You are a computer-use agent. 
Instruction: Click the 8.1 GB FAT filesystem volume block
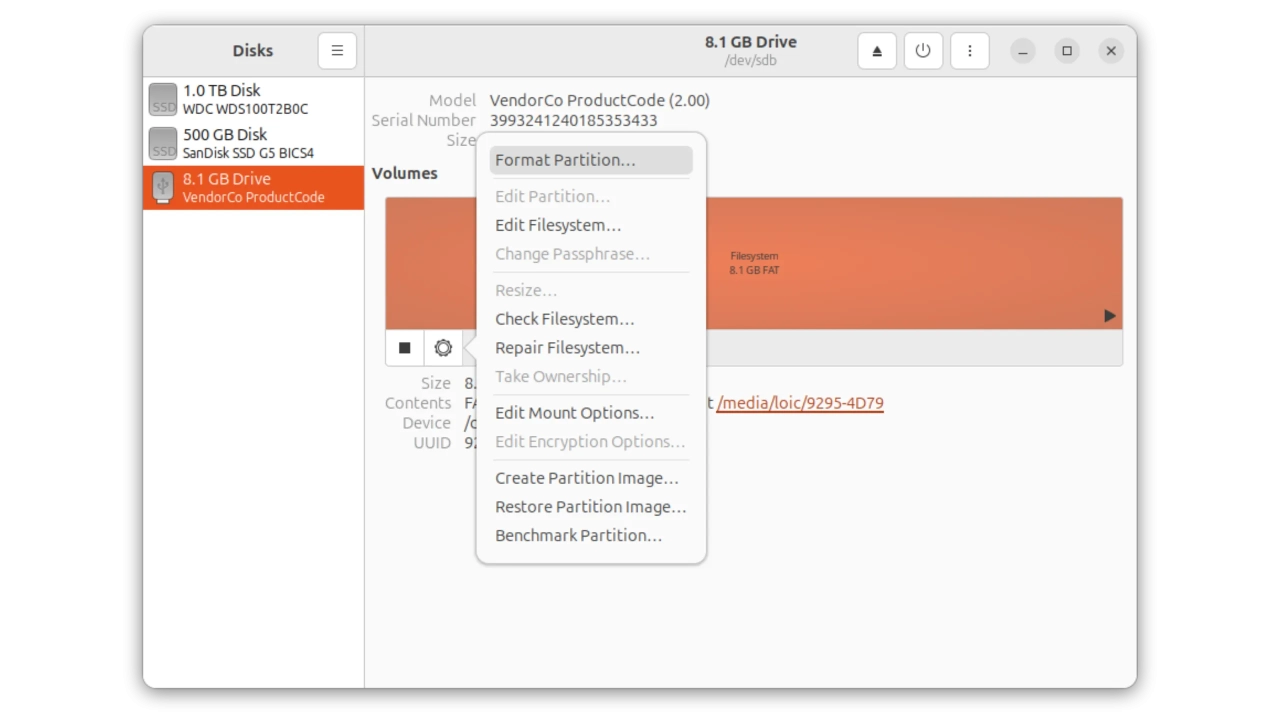click(900, 263)
